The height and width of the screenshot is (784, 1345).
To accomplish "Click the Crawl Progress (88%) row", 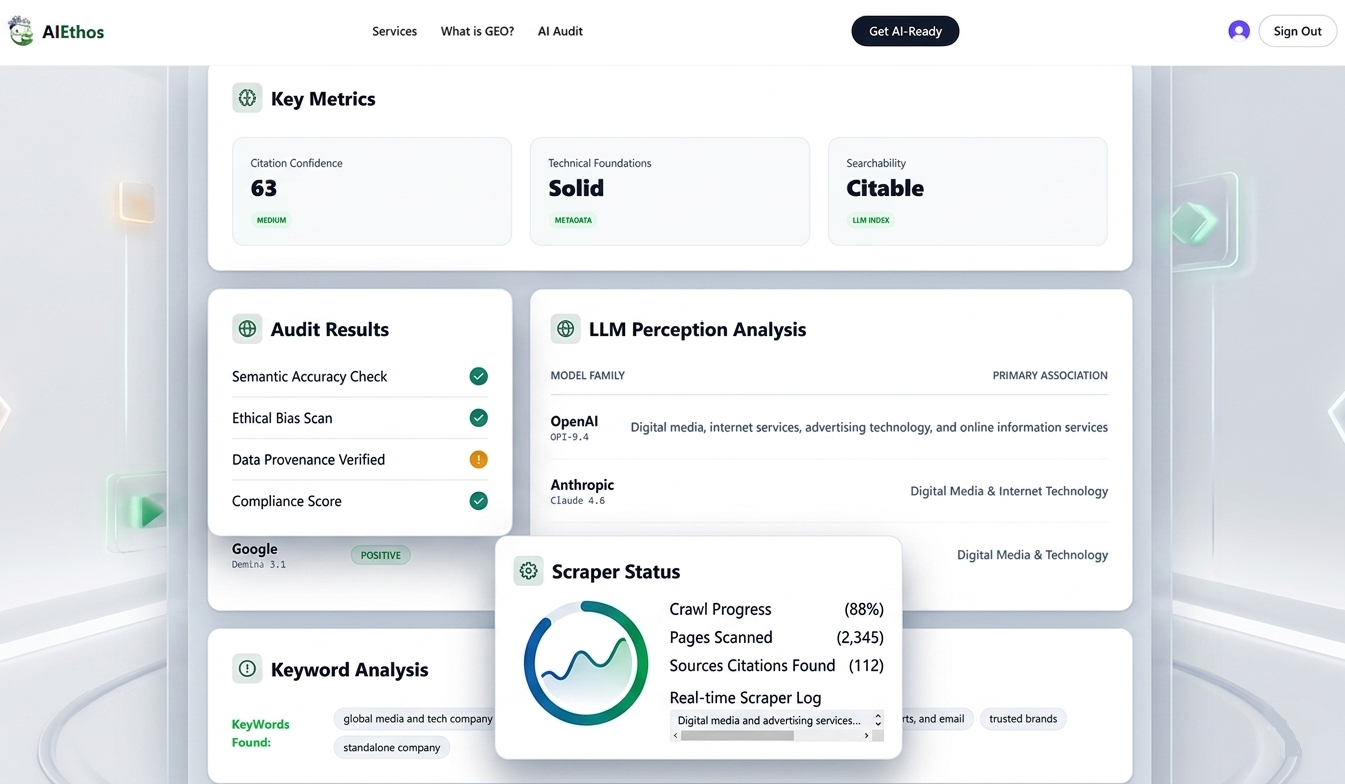I will click(x=777, y=609).
